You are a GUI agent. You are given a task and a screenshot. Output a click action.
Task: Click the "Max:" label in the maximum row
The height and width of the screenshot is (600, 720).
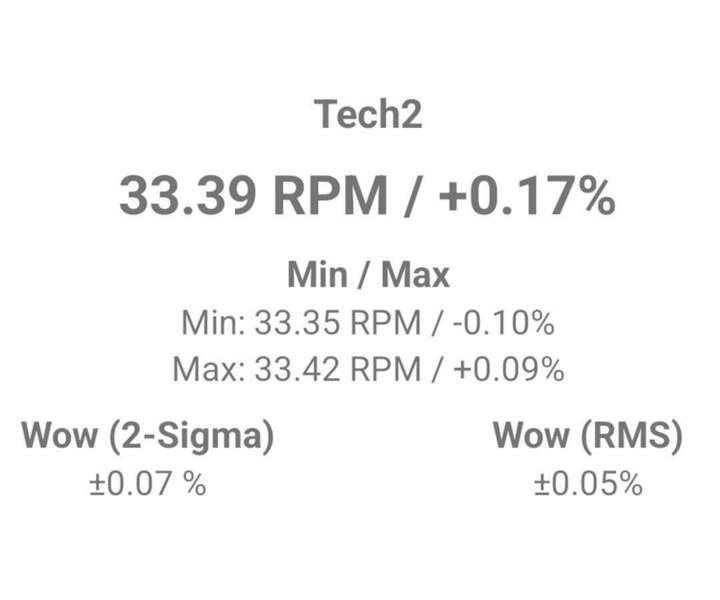point(209,369)
